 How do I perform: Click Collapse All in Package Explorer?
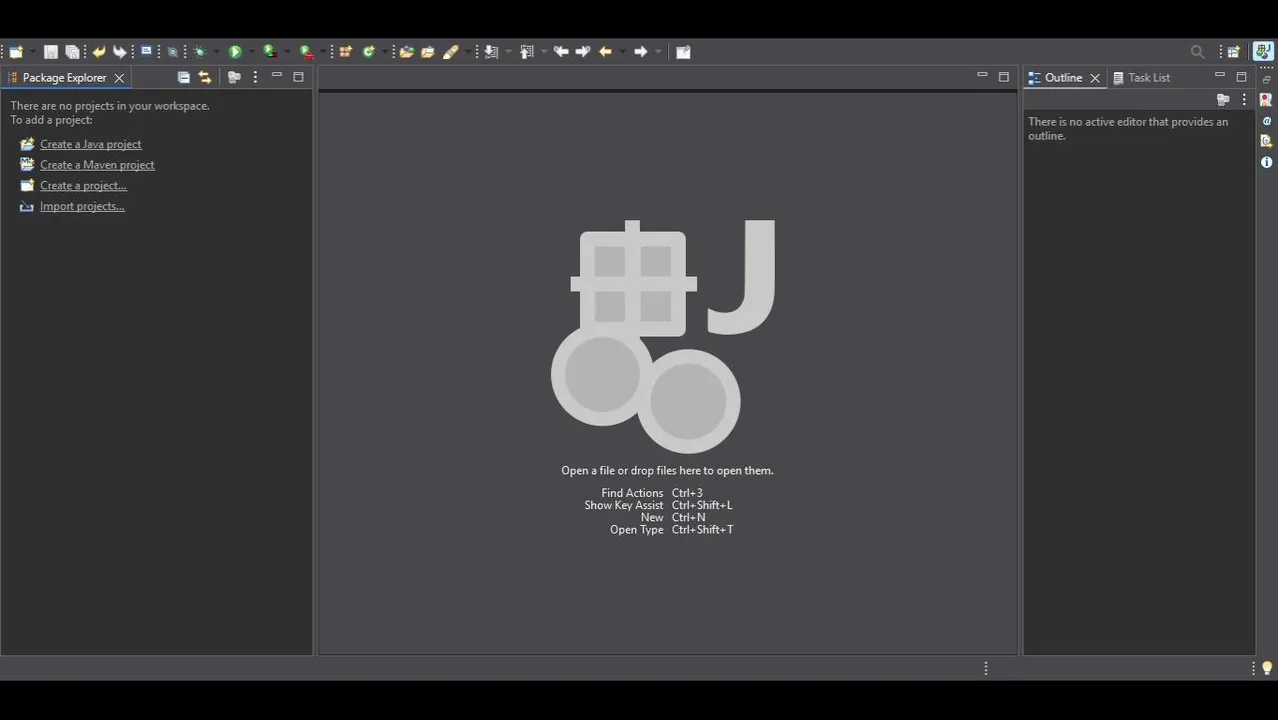[x=184, y=77]
